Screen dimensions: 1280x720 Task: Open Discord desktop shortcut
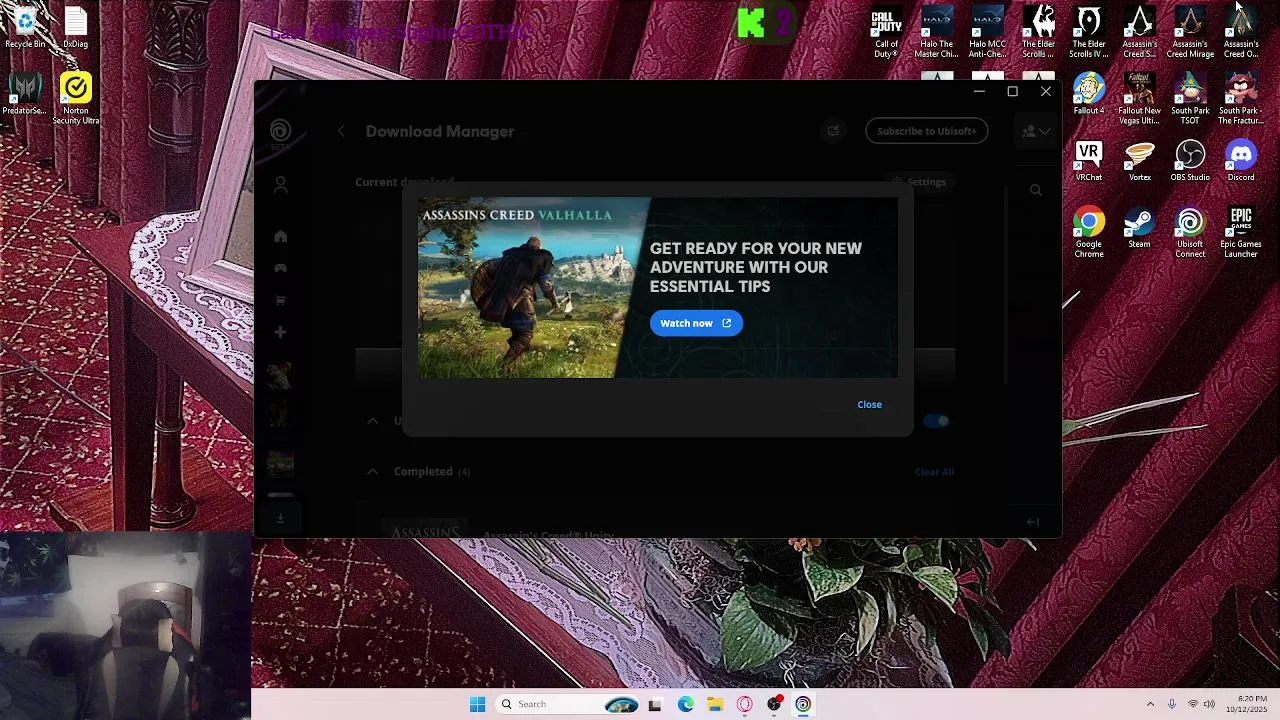[1241, 161]
